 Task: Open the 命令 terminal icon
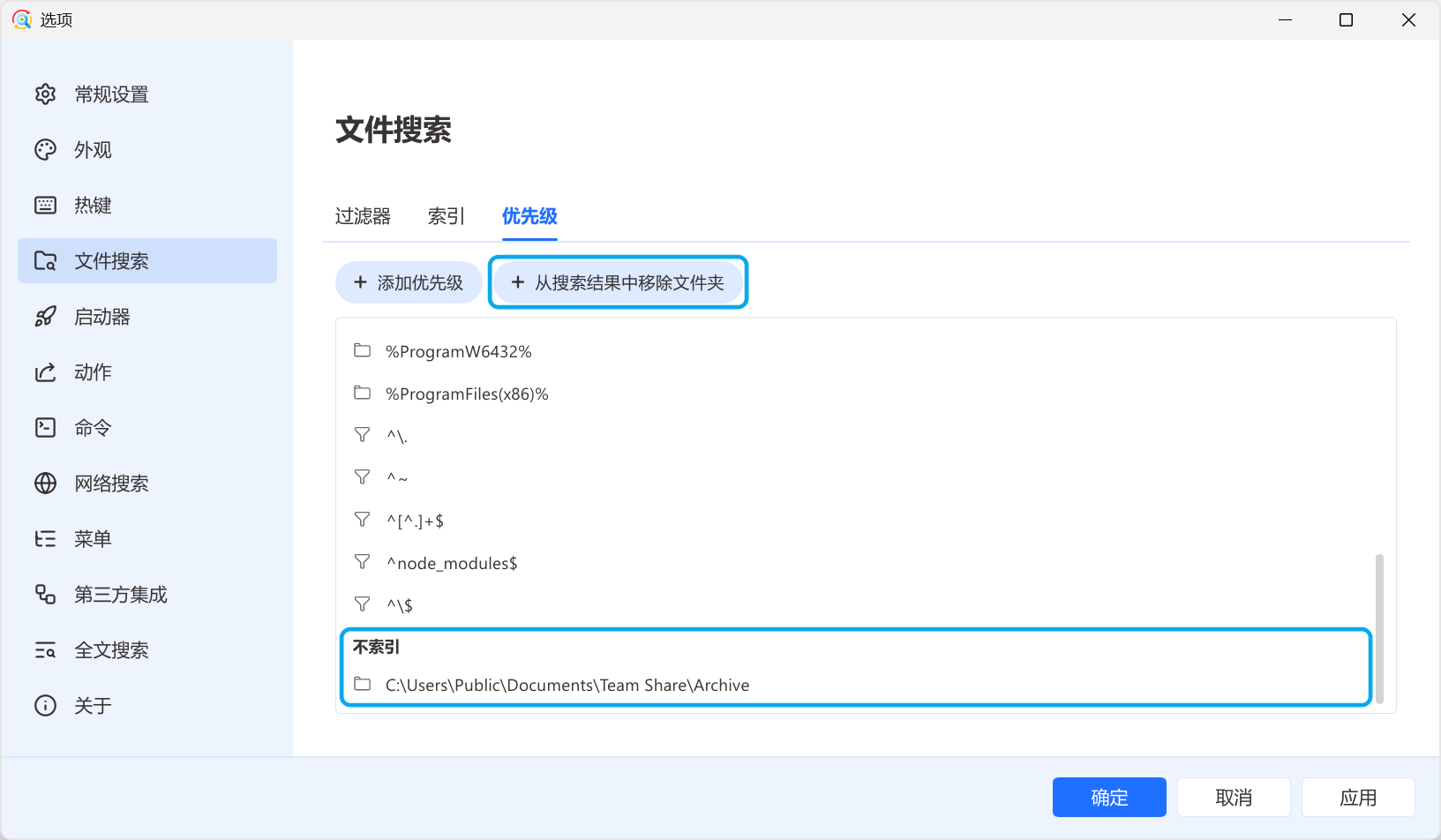pos(45,428)
